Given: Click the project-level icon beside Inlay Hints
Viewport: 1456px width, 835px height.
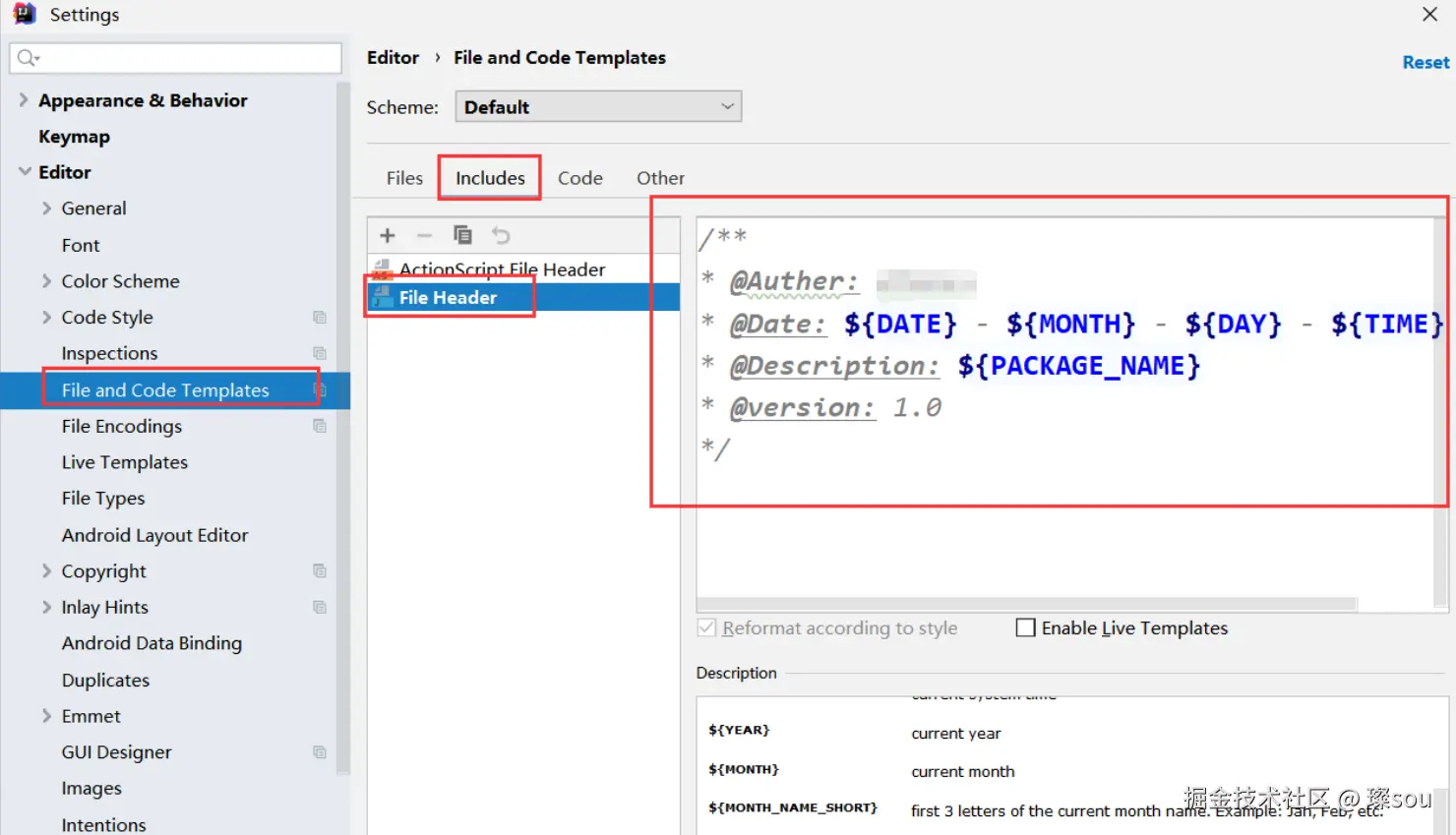Looking at the screenshot, I should pyautogui.click(x=320, y=607).
